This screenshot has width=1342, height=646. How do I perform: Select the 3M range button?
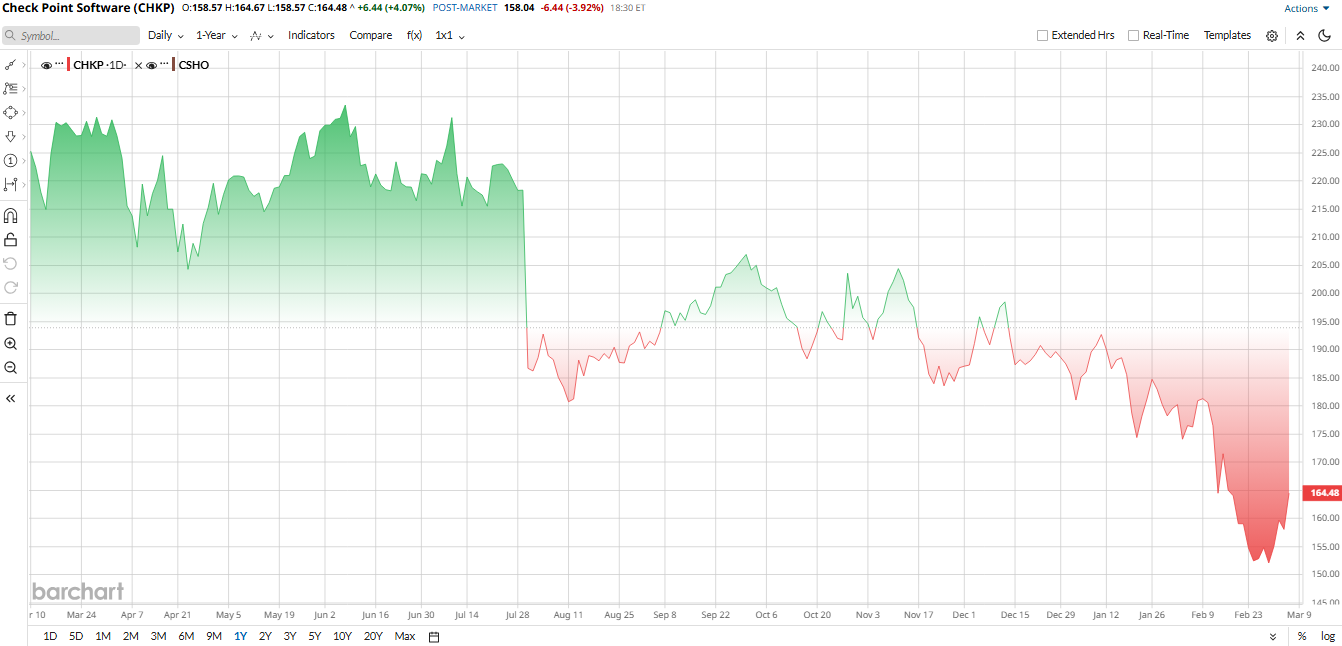pyautogui.click(x=158, y=636)
